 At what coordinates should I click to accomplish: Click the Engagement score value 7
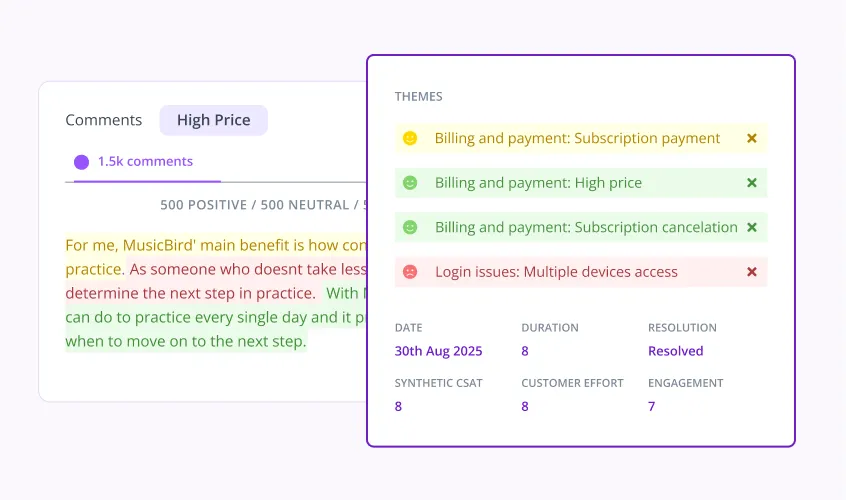coord(651,407)
